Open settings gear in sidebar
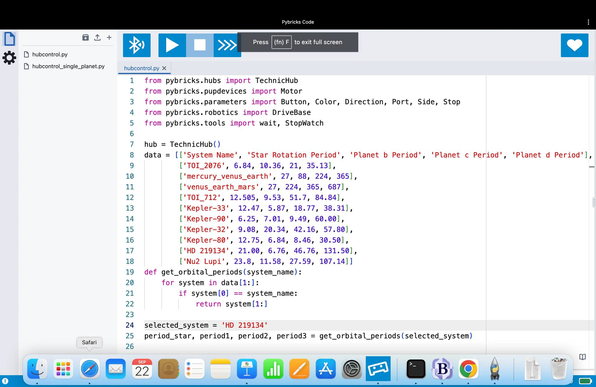 tap(10, 58)
